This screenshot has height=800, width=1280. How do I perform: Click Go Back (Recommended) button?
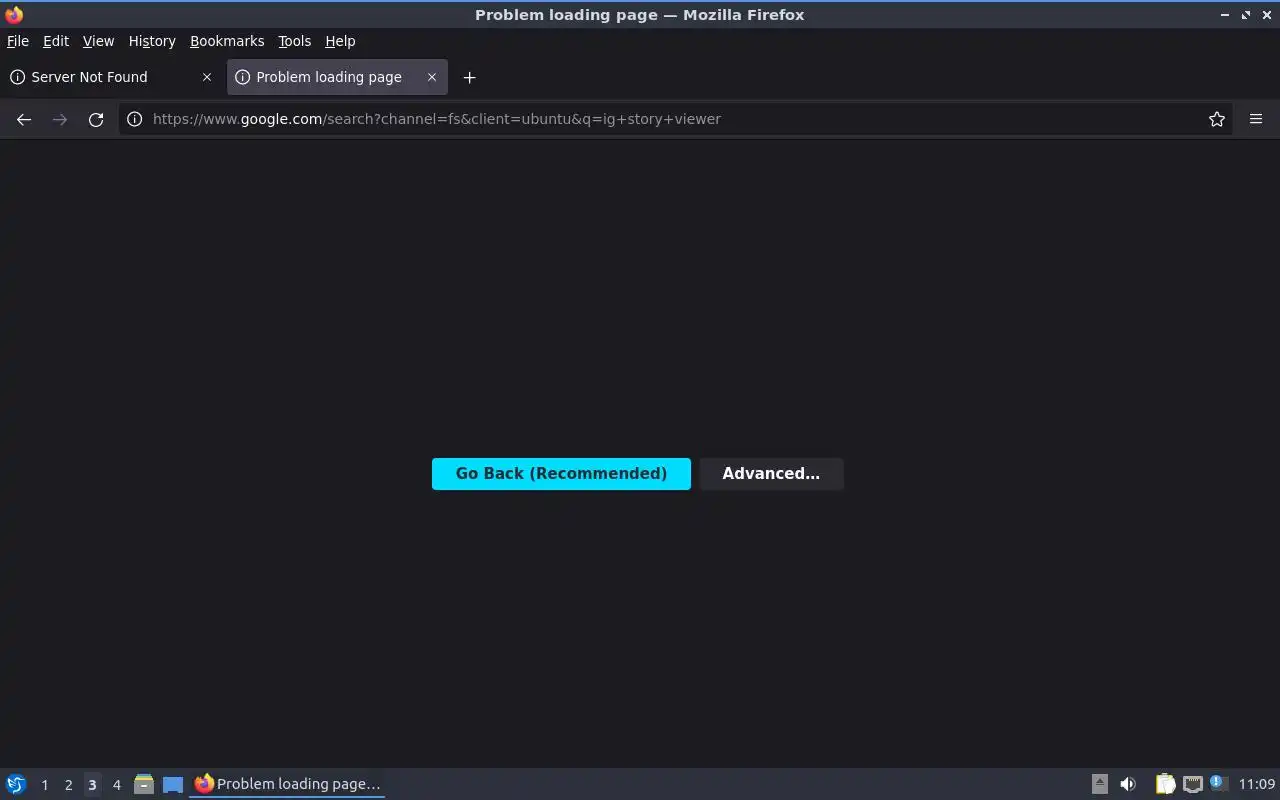point(561,474)
